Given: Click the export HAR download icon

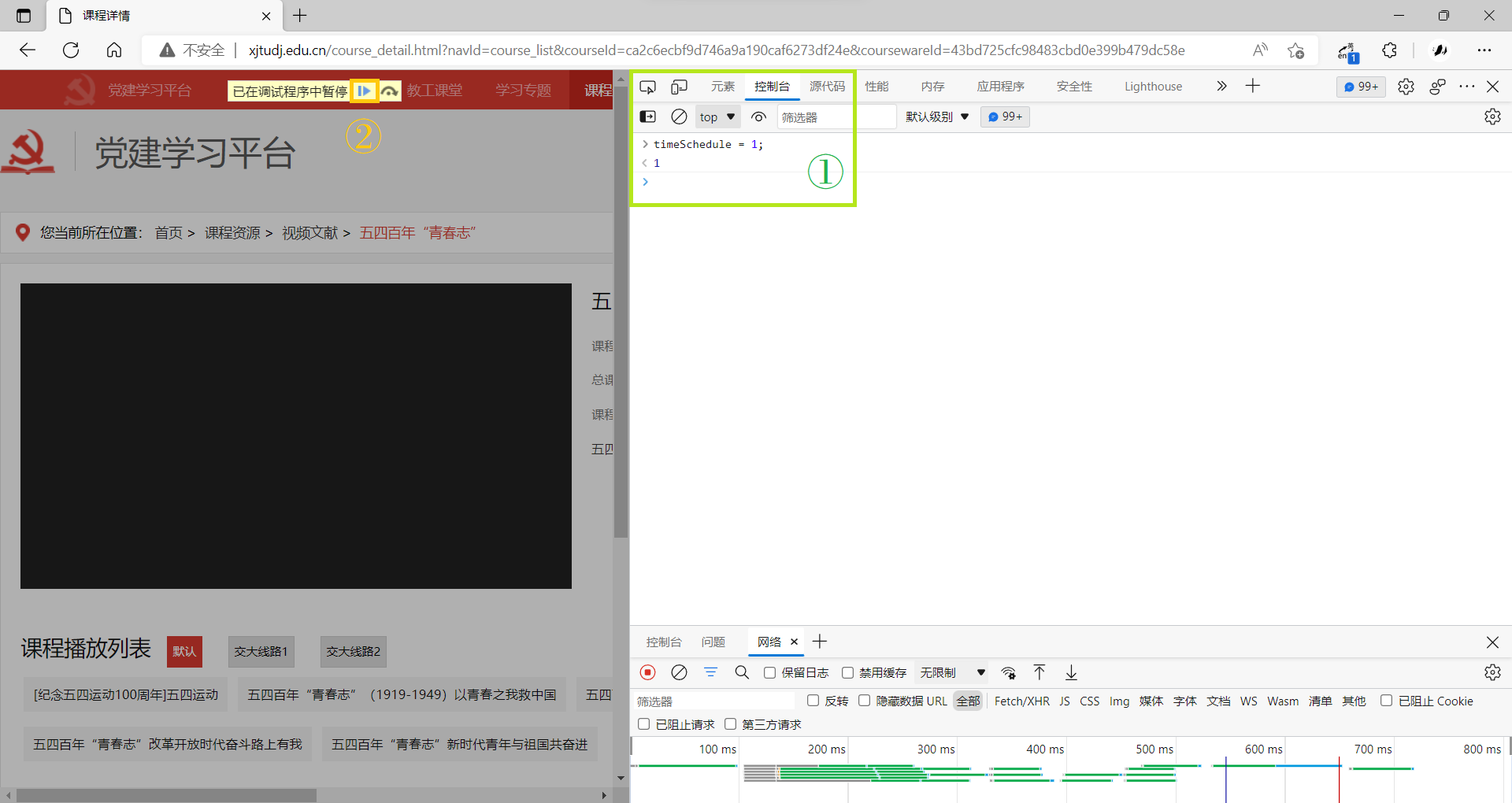Looking at the screenshot, I should point(1071,672).
